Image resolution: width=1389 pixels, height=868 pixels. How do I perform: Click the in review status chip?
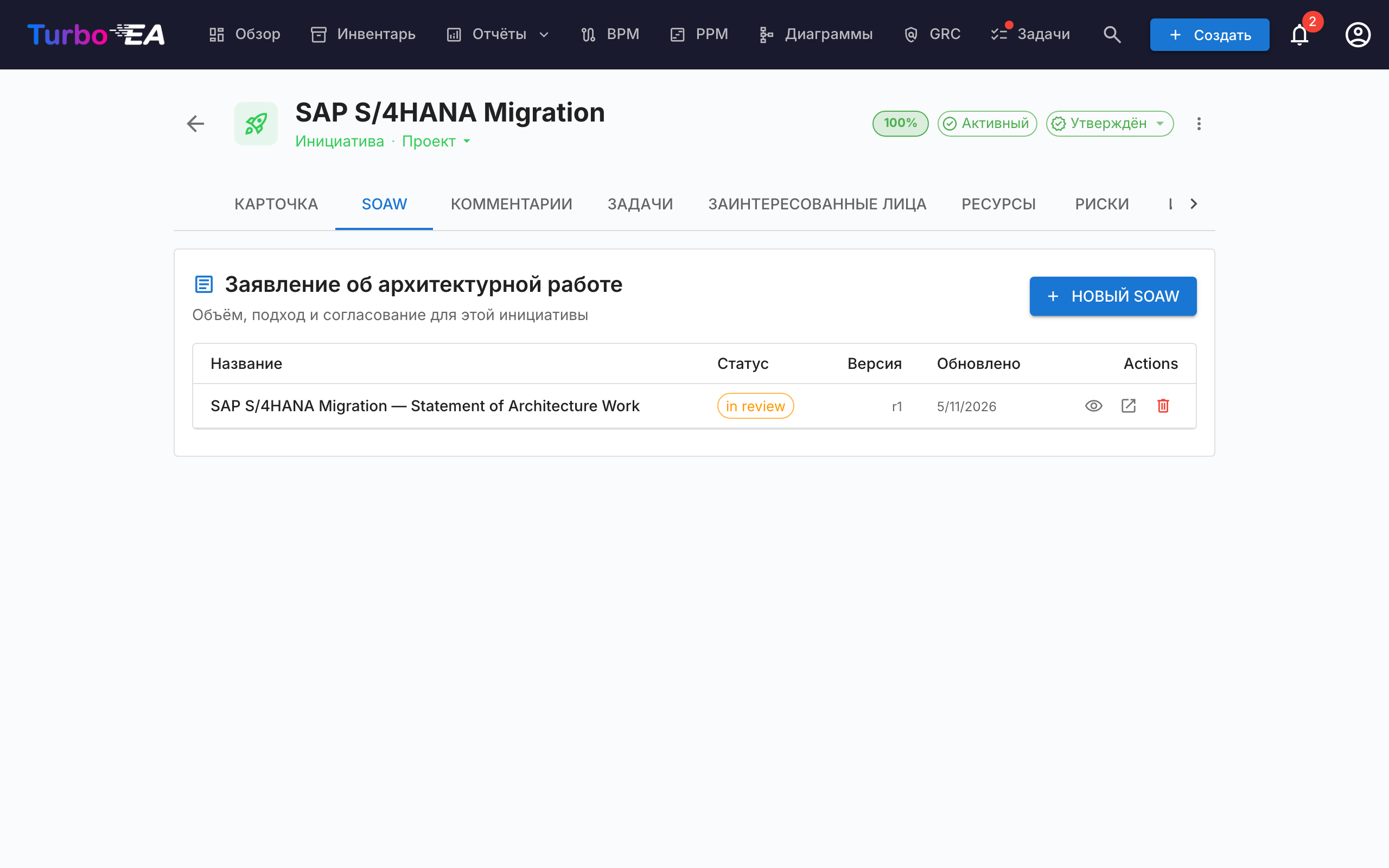[x=755, y=406]
